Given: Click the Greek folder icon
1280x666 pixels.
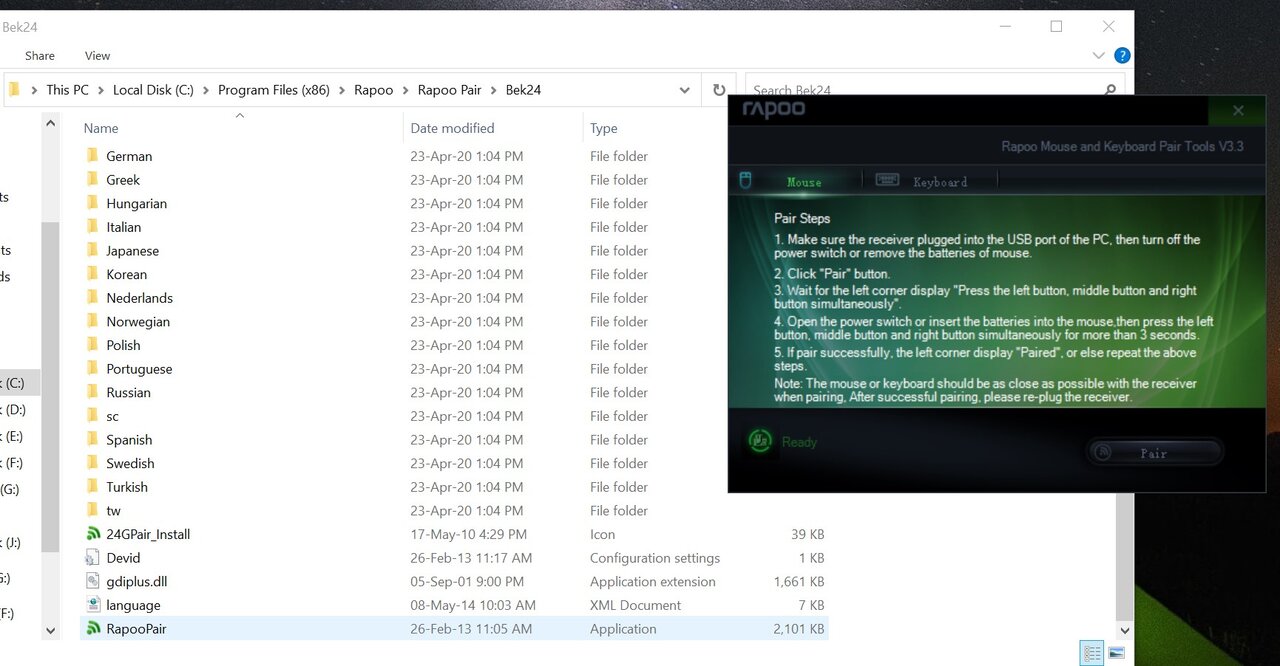Looking at the screenshot, I should tap(93, 180).
